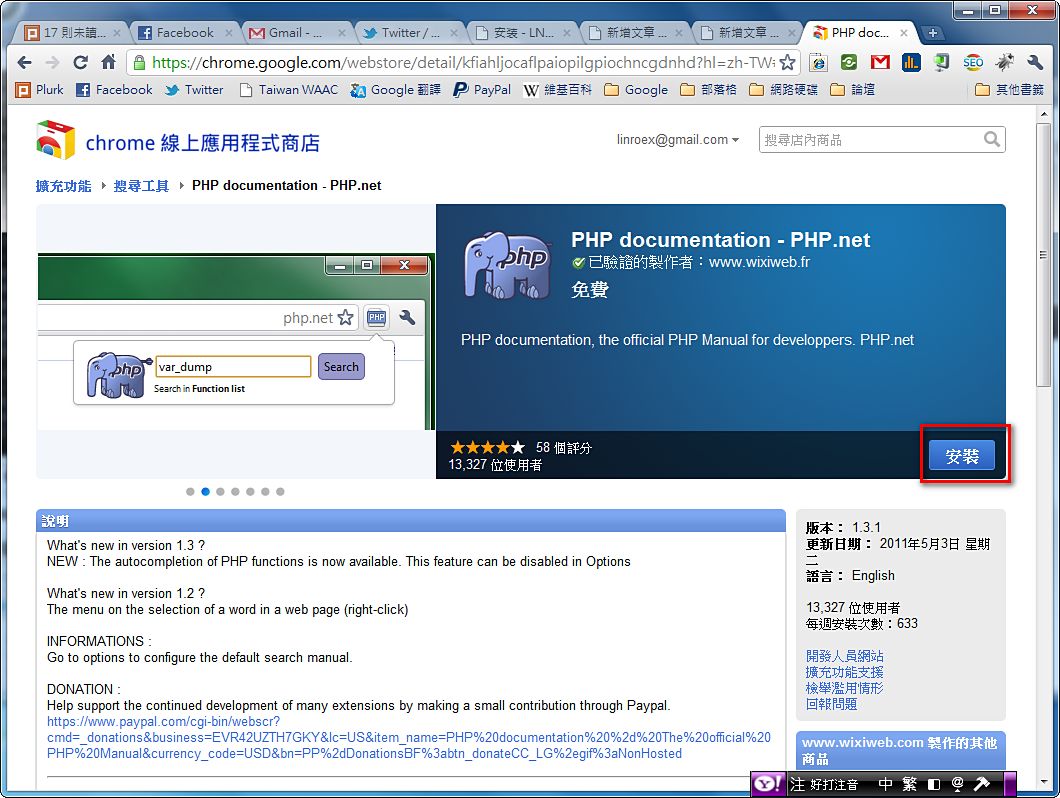This screenshot has height=798, width=1060.
Task: Open the 開發人員網站 link
Action: click(x=844, y=656)
